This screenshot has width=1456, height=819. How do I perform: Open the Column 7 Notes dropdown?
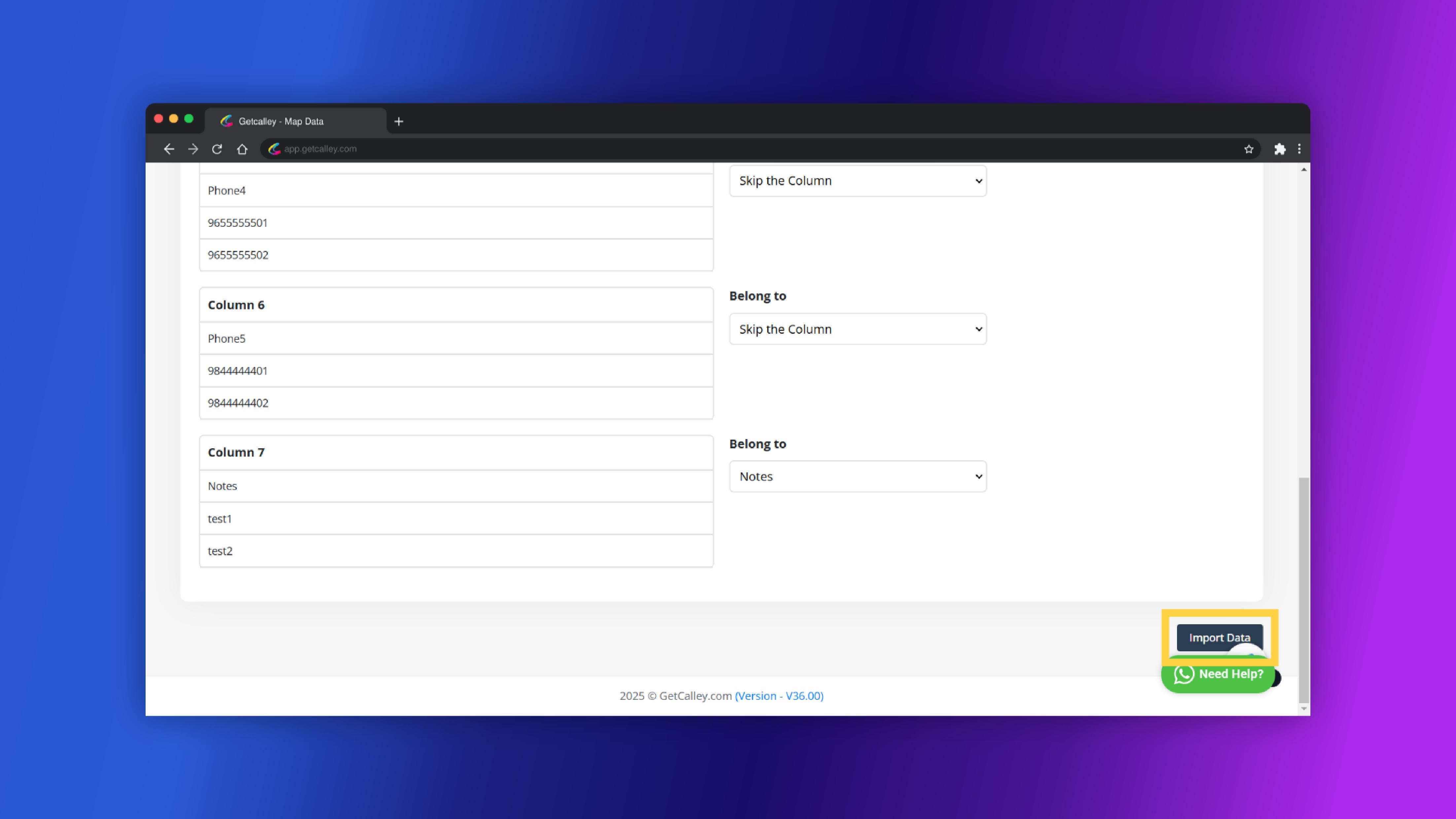point(857,476)
